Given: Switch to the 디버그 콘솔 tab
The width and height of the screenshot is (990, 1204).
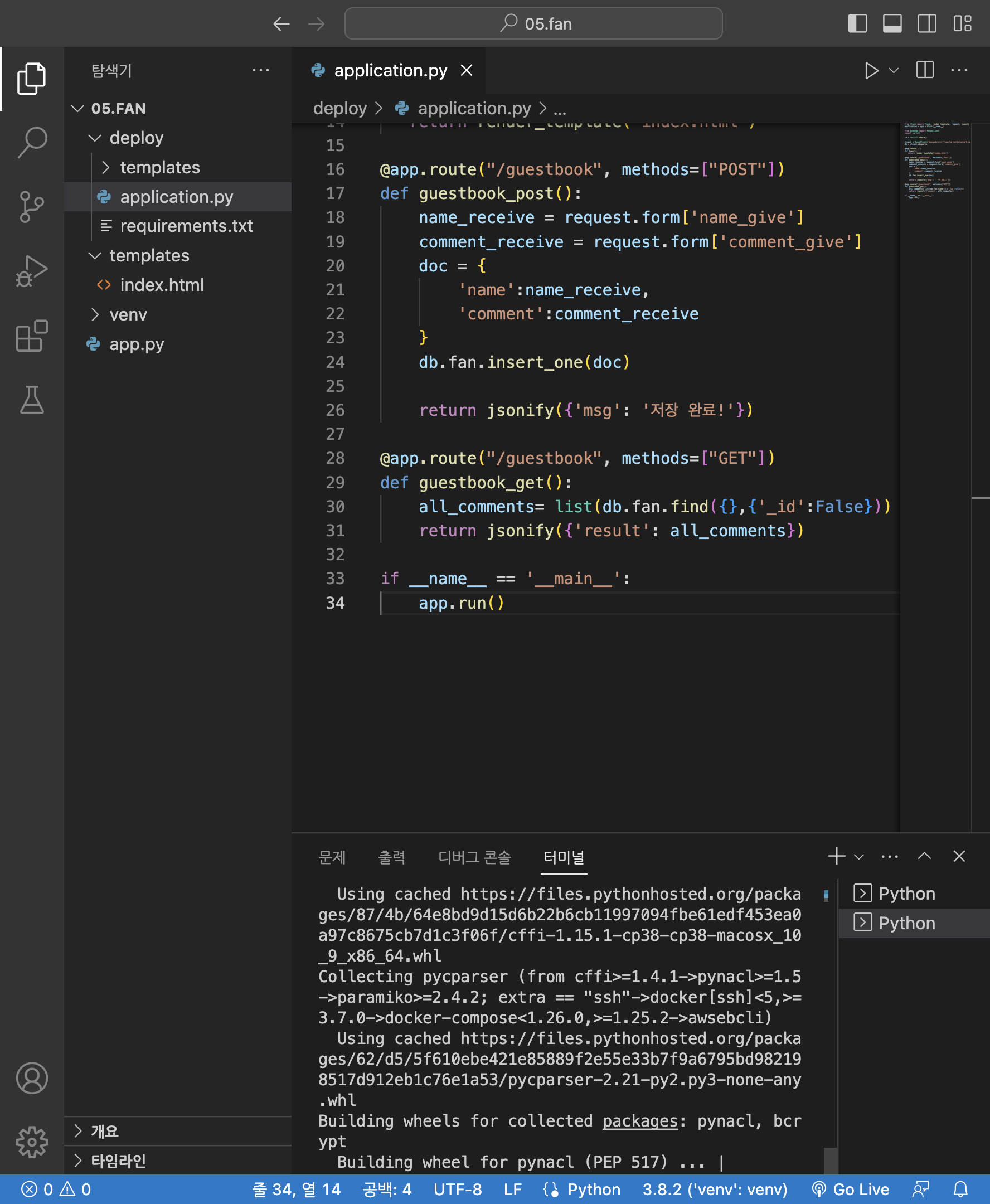Looking at the screenshot, I should click(x=474, y=857).
